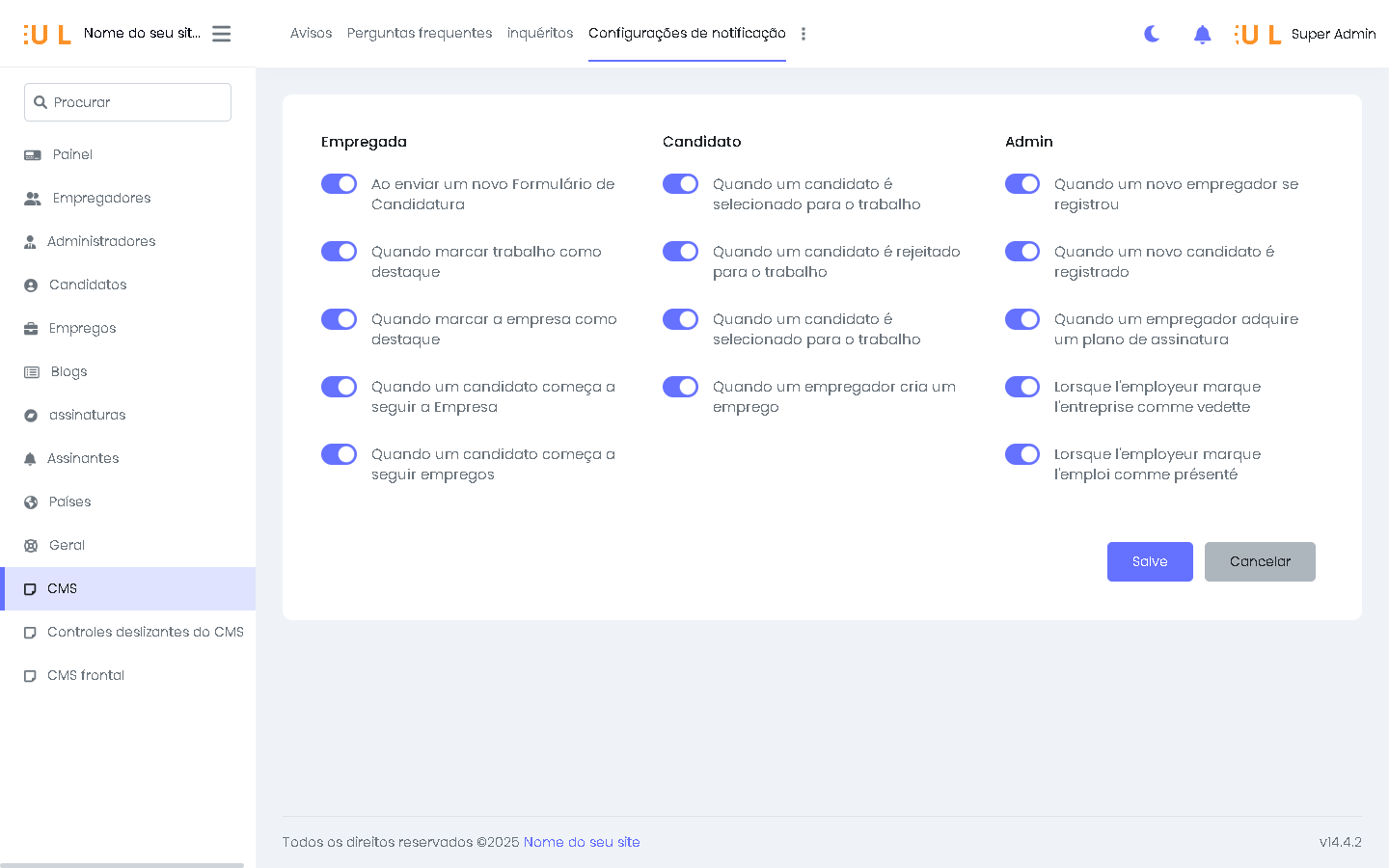Click the Assinantes bell icon
The width and height of the screenshot is (1389, 868).
tap(30, 459)
